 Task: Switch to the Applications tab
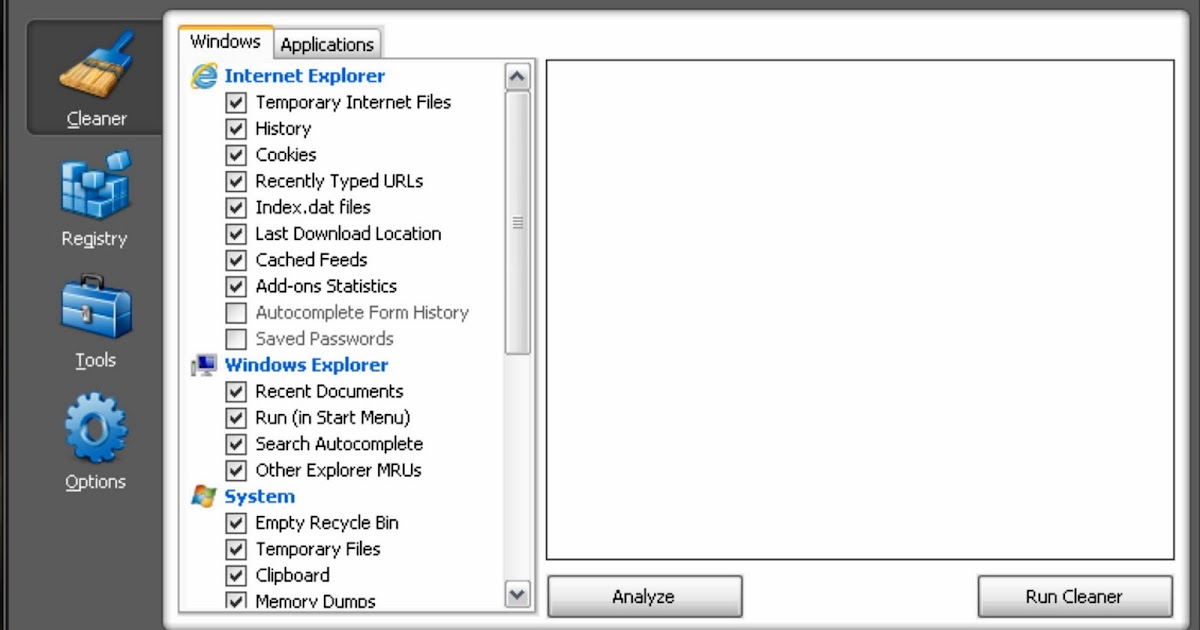(327, 44)
